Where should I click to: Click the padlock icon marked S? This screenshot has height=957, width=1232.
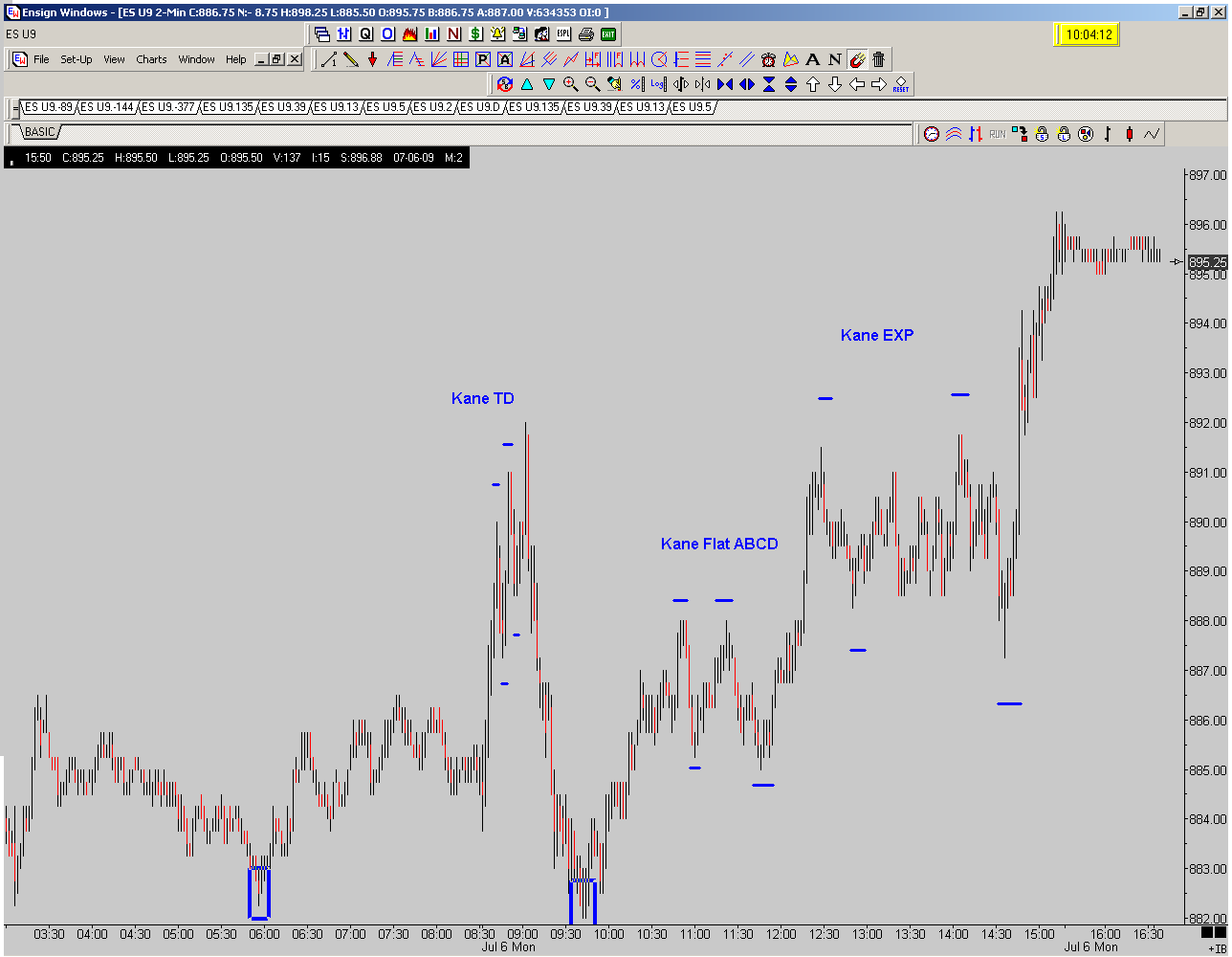coord(1042,134)
